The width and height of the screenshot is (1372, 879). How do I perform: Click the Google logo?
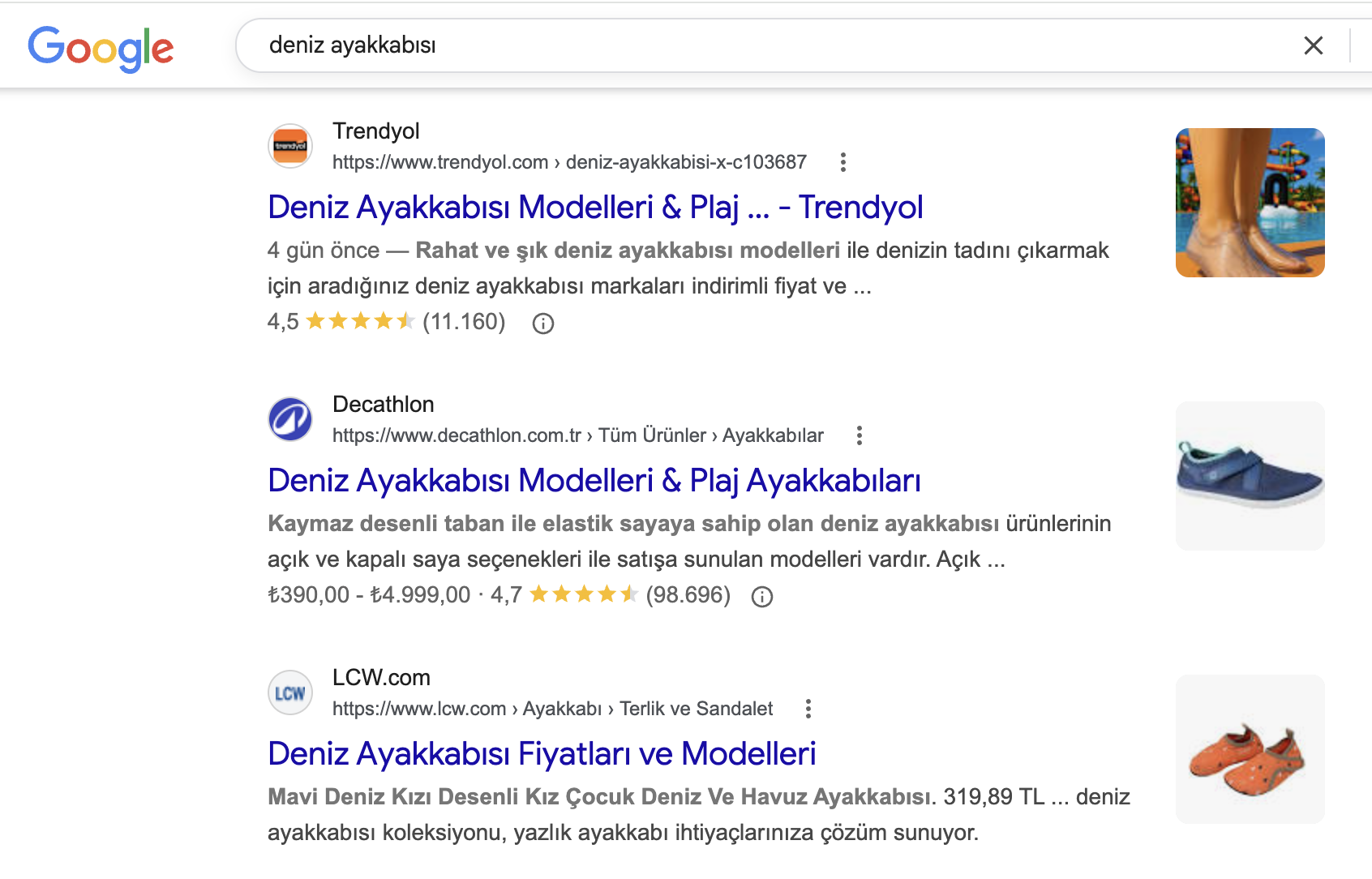point(101,49)
